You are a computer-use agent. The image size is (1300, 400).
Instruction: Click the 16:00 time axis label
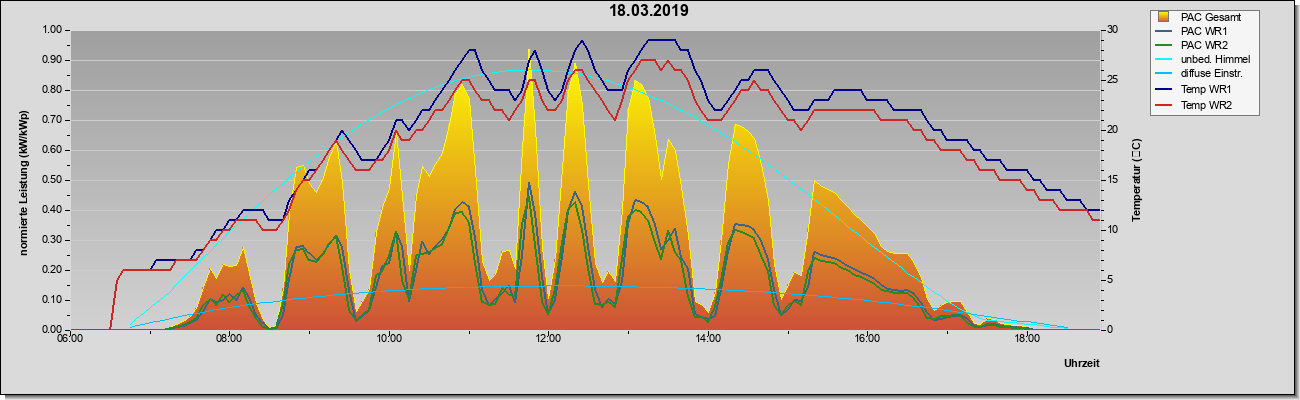pos(867,340)
